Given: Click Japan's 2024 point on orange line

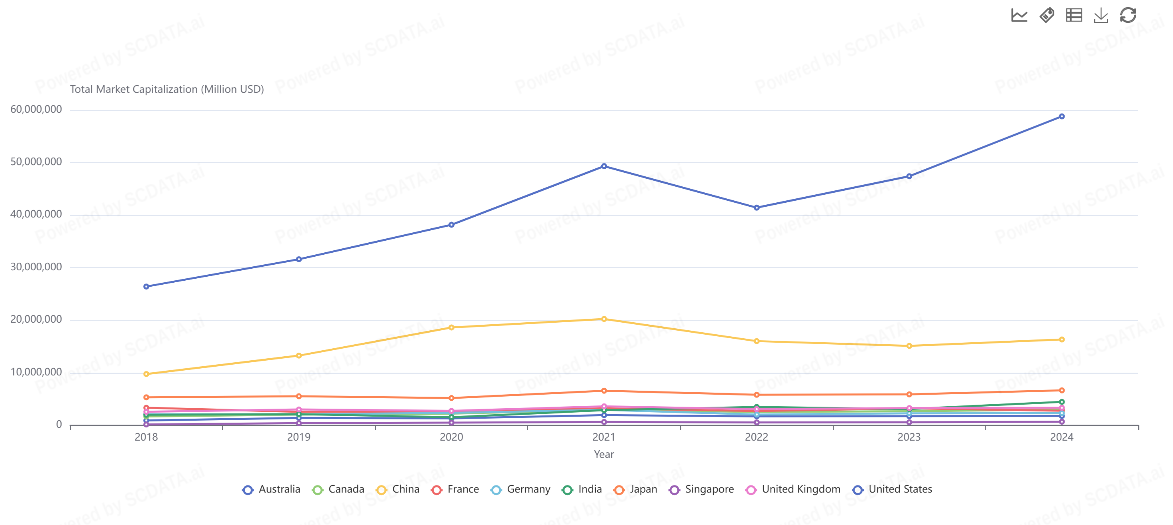Looking at the screenshot, I should click(1062, 391).
